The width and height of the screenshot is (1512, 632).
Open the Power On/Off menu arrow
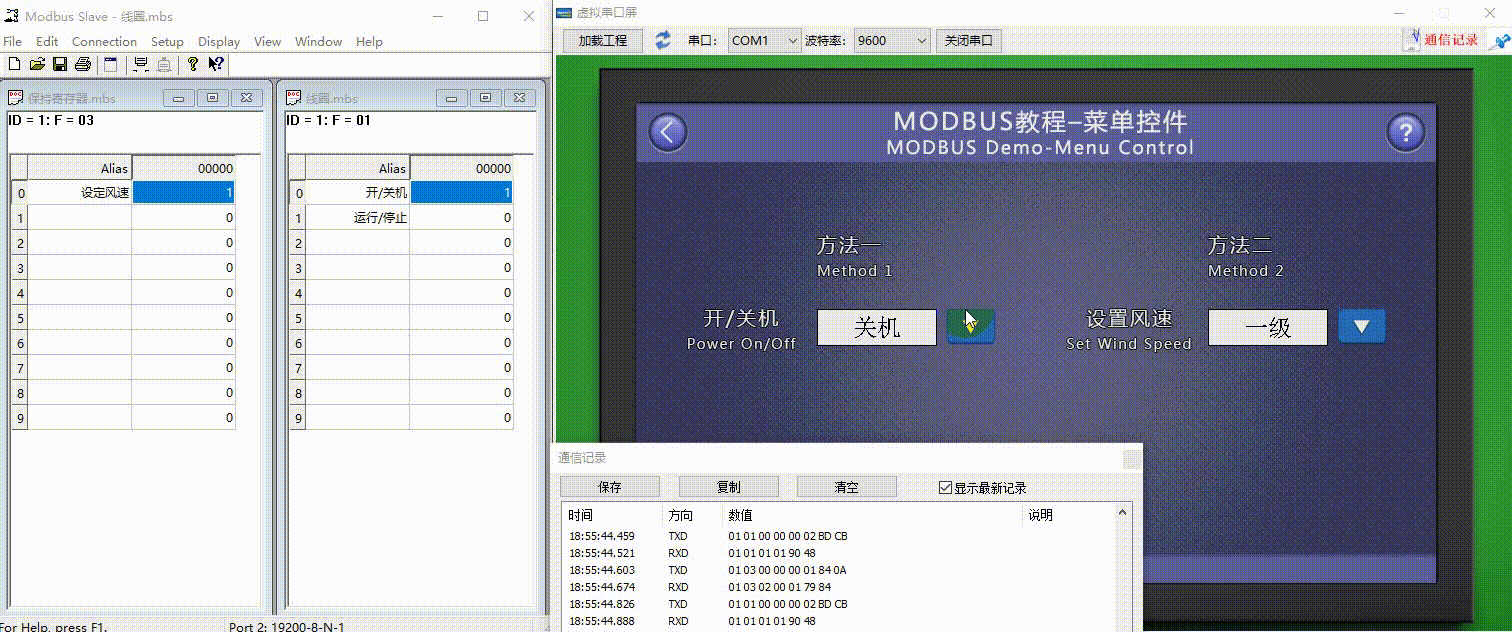pos(971,326)
